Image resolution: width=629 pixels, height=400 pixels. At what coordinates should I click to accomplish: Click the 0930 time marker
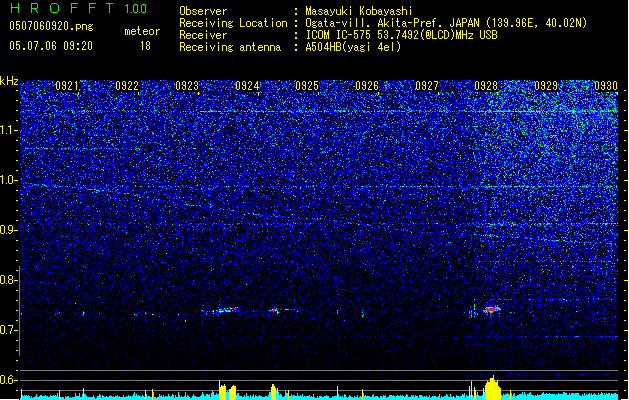coord(606,86)
